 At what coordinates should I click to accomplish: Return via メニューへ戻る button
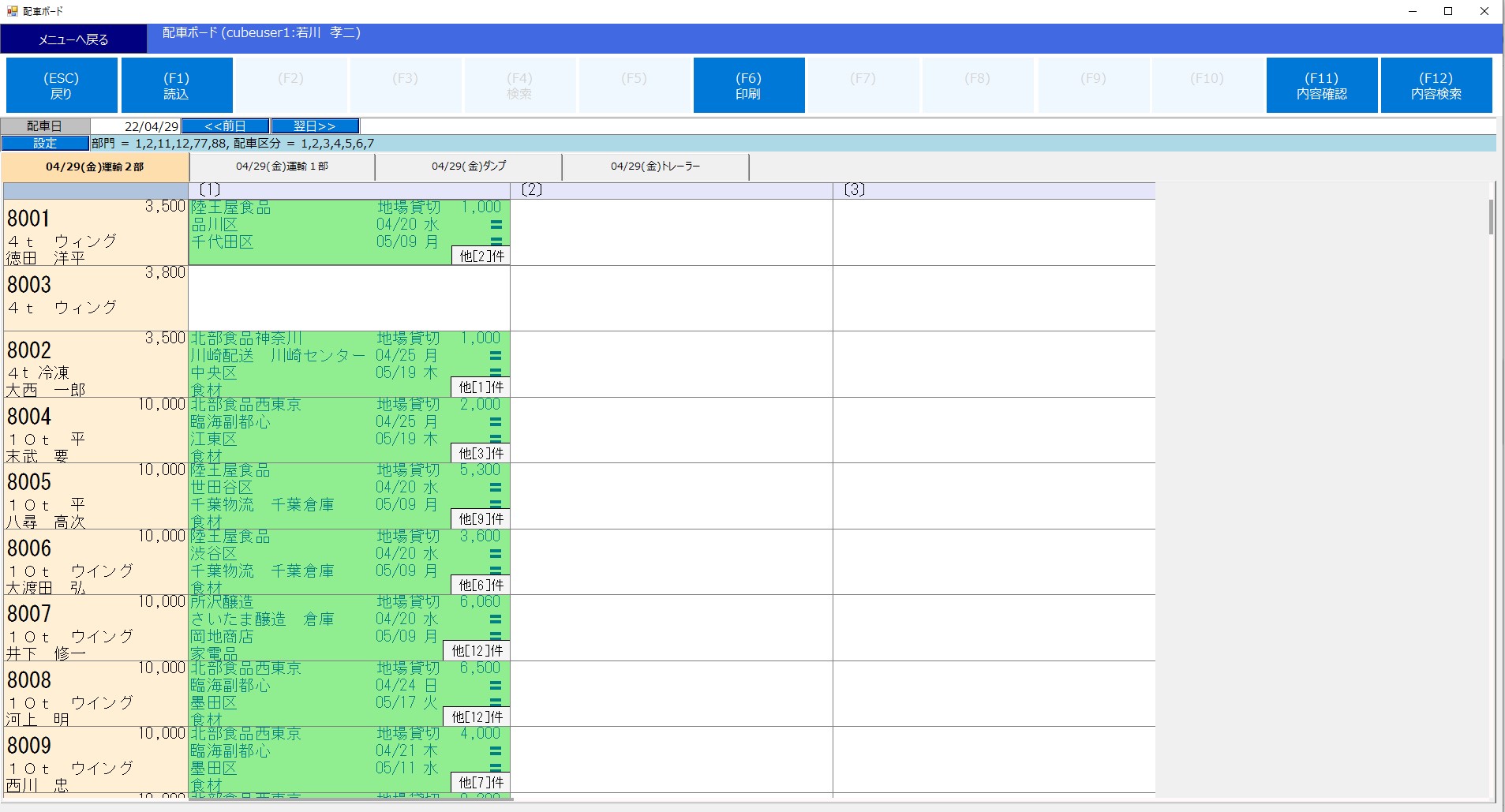73,39
